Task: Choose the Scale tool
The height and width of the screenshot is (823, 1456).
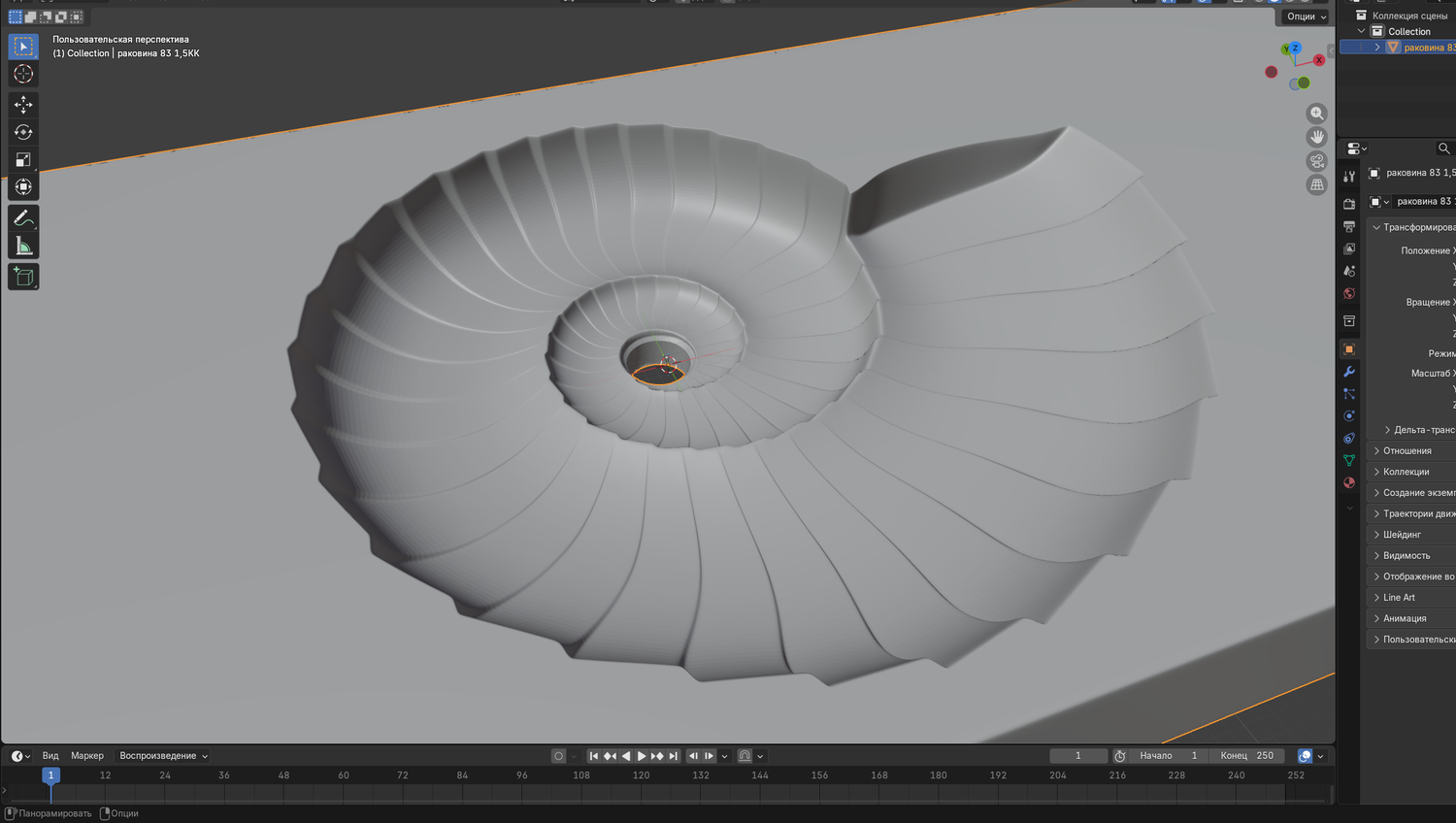Action: click(23, 159)
